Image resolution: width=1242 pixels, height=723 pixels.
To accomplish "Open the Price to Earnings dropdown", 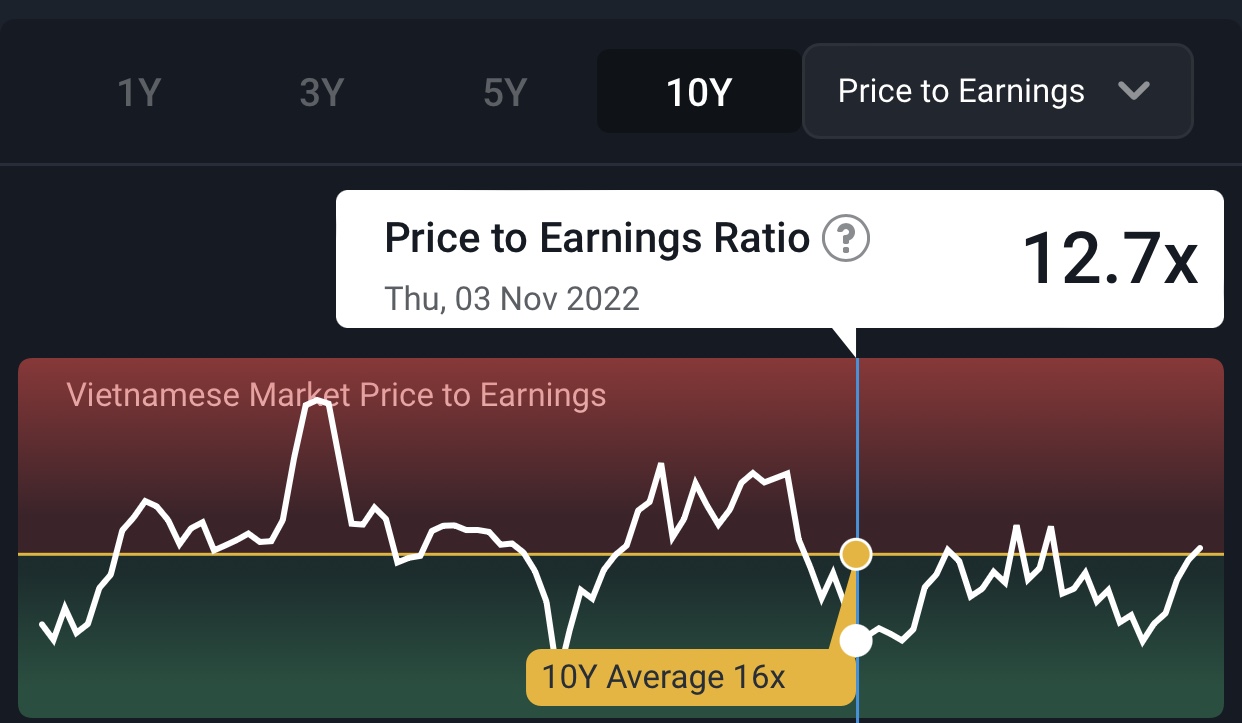I will click(x=996, y=91).
